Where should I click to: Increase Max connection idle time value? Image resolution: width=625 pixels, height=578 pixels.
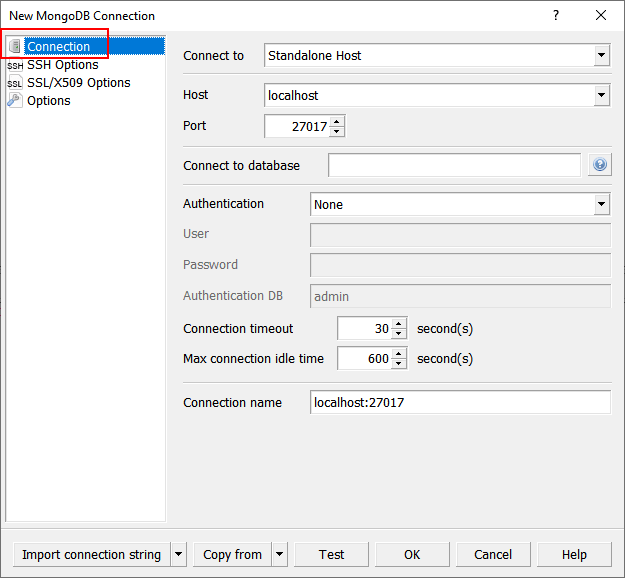[x=399, y=353]
